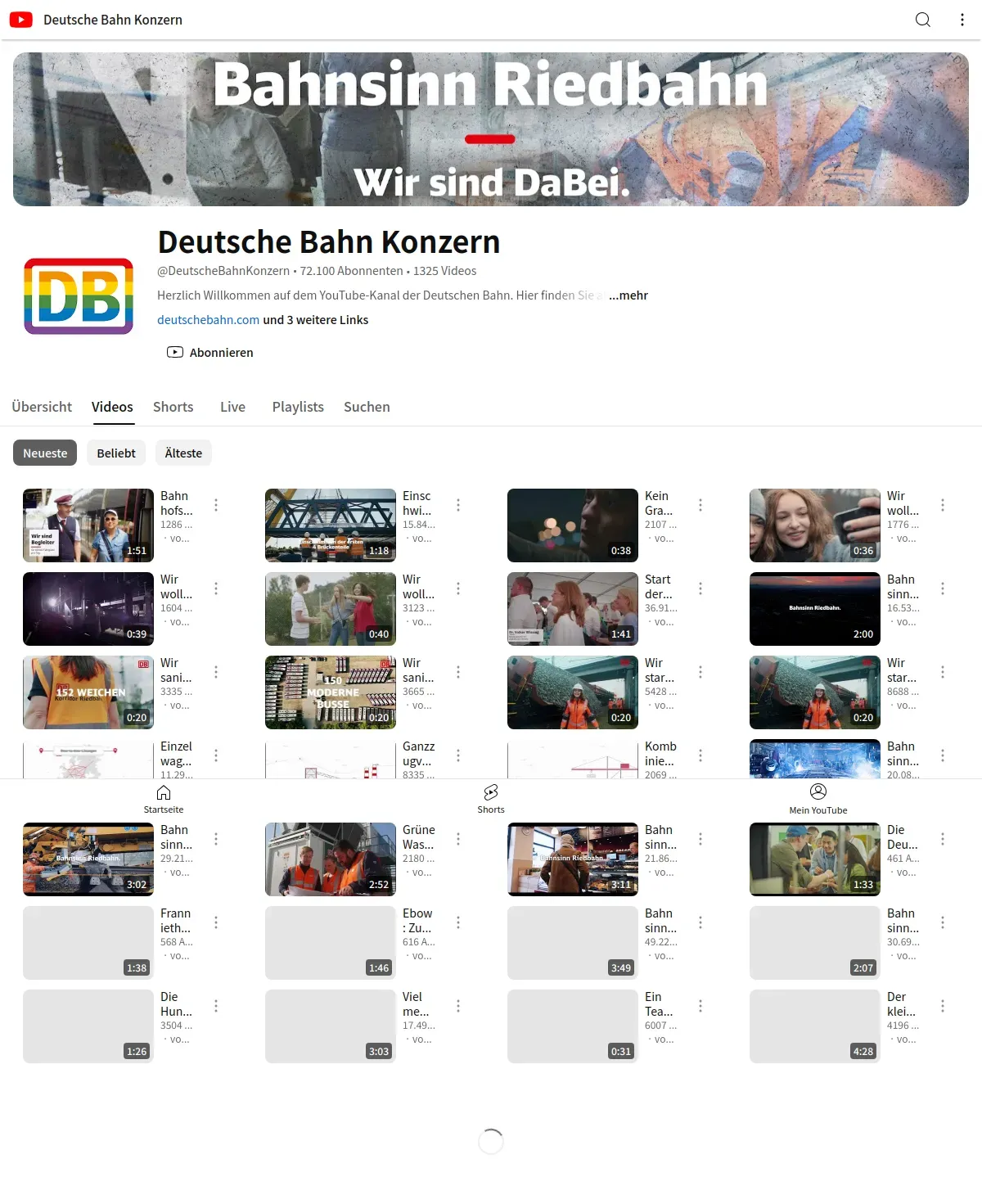Switch to the Übersicht tab
982x1204 pixels.
click(42, 407)
